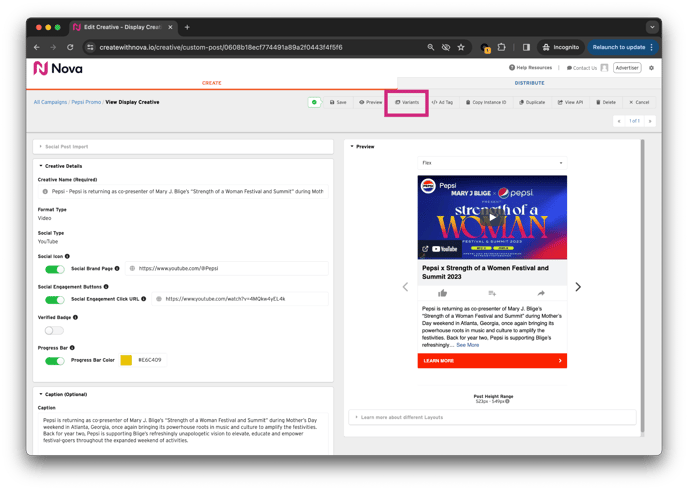The height and width of the screenshot is (490, 688).
Task: Switch to the CREATE tab
Action: click(211, 83)
